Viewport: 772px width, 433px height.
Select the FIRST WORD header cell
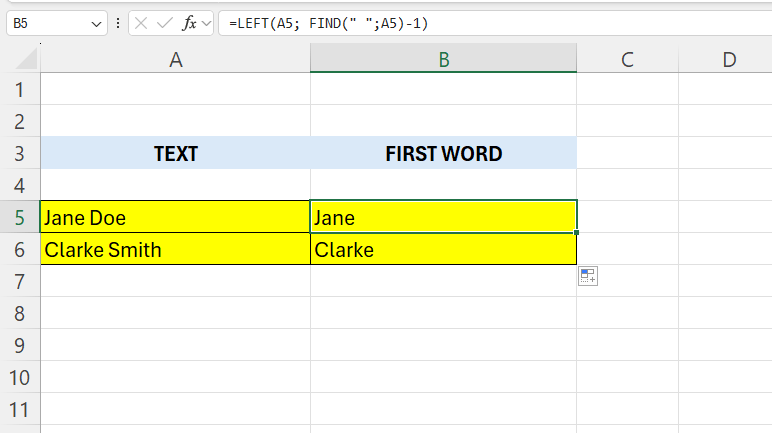pyautogui.click(x=443, y=153)
